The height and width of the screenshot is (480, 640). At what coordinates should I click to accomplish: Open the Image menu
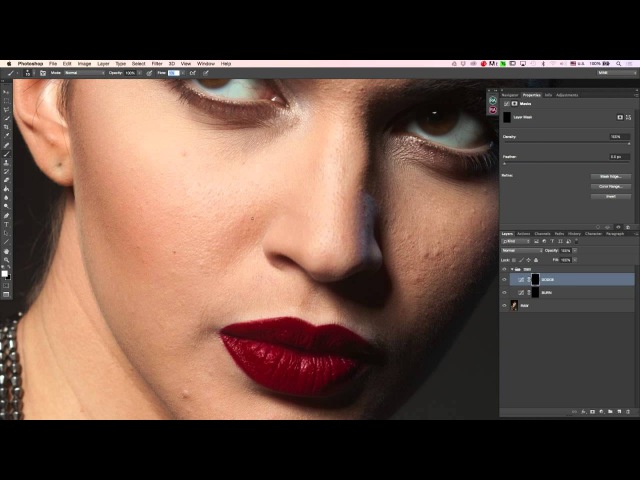(x=84, y=64)
